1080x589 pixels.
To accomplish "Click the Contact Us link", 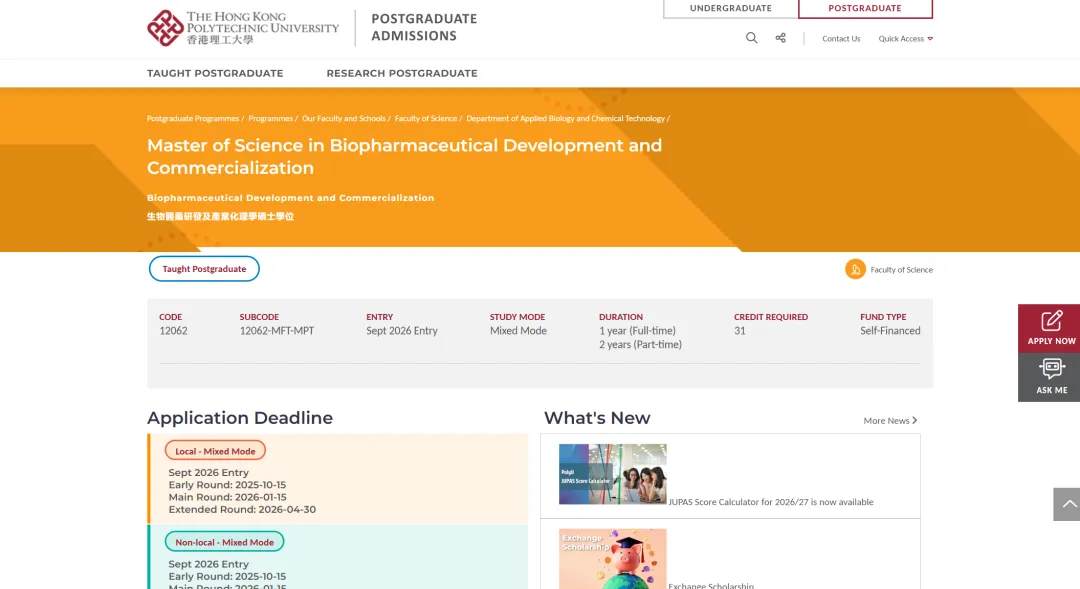I will 841,39.
